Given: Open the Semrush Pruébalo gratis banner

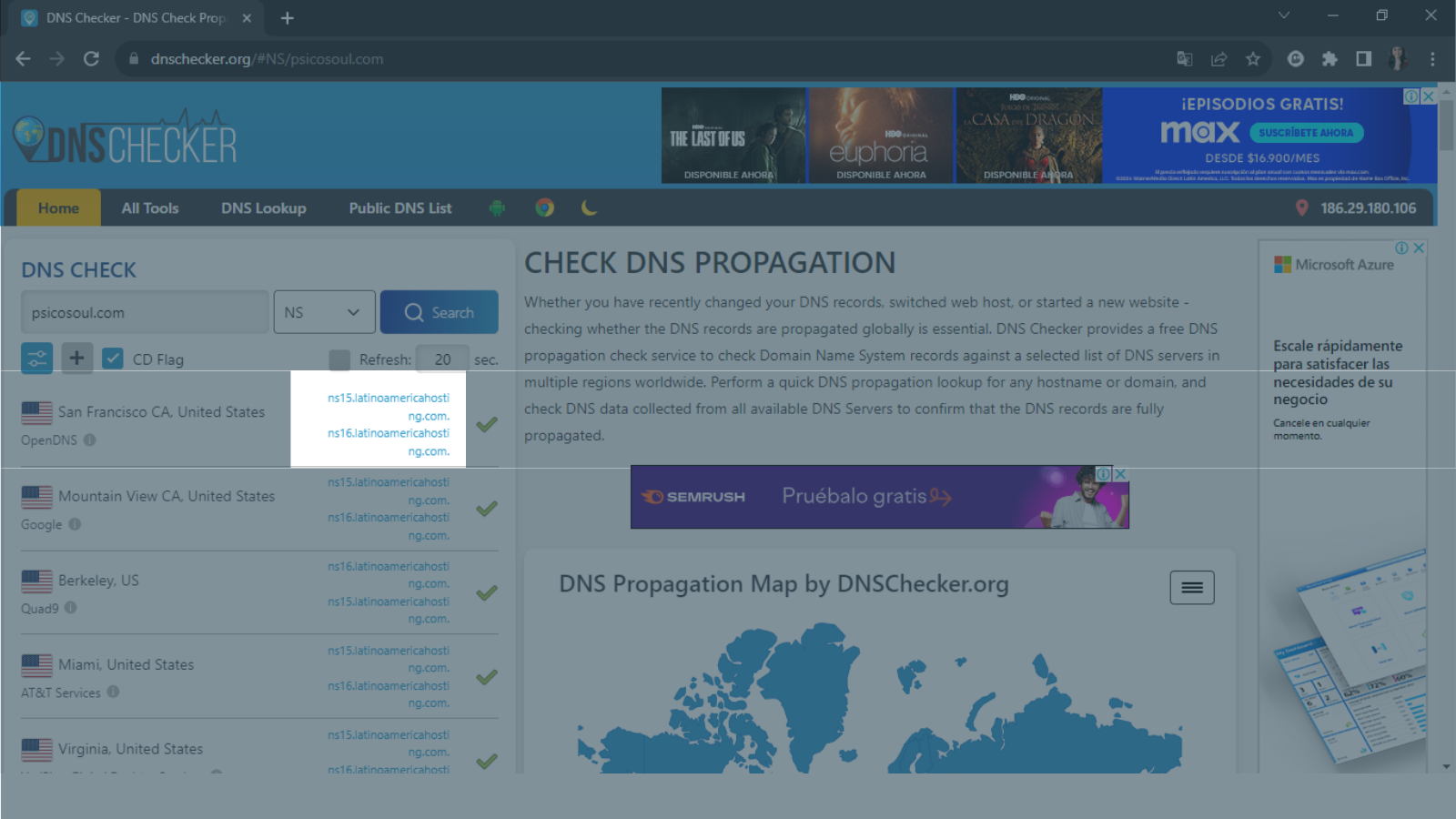Looking at the screenshot, I should click(879, 497).
